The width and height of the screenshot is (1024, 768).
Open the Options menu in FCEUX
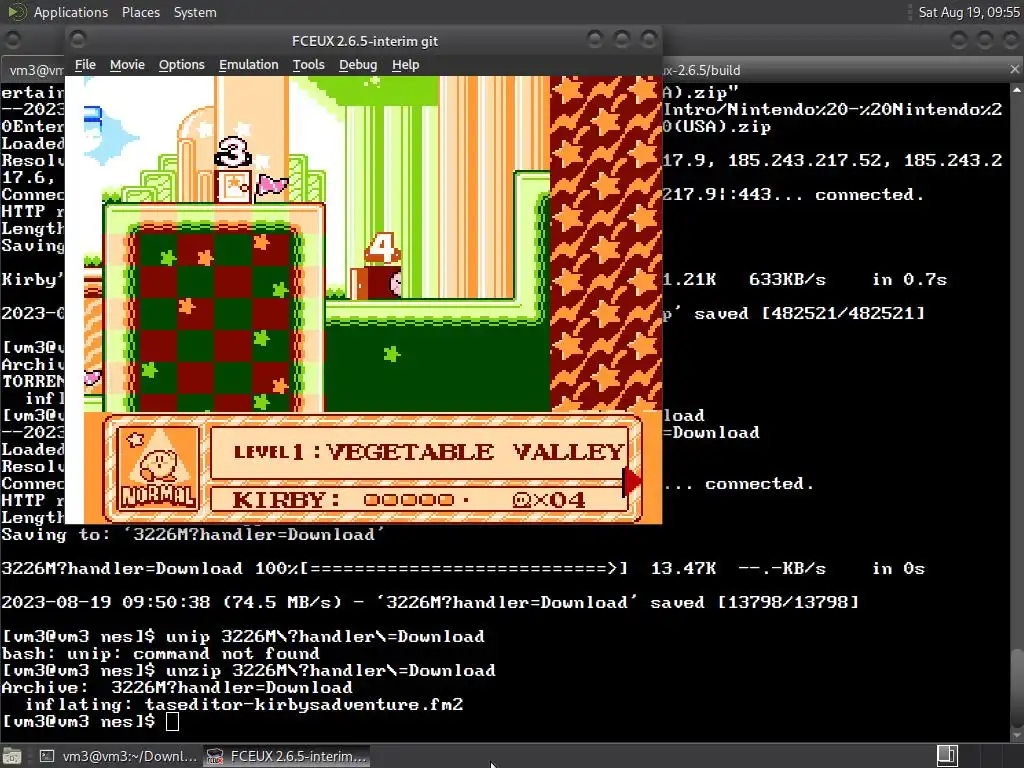(182, 65)
